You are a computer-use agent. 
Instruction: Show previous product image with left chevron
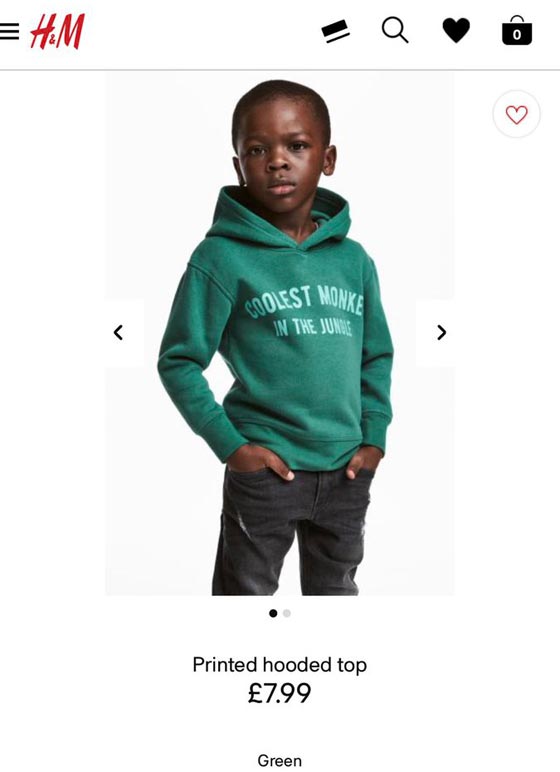[118, 332]
